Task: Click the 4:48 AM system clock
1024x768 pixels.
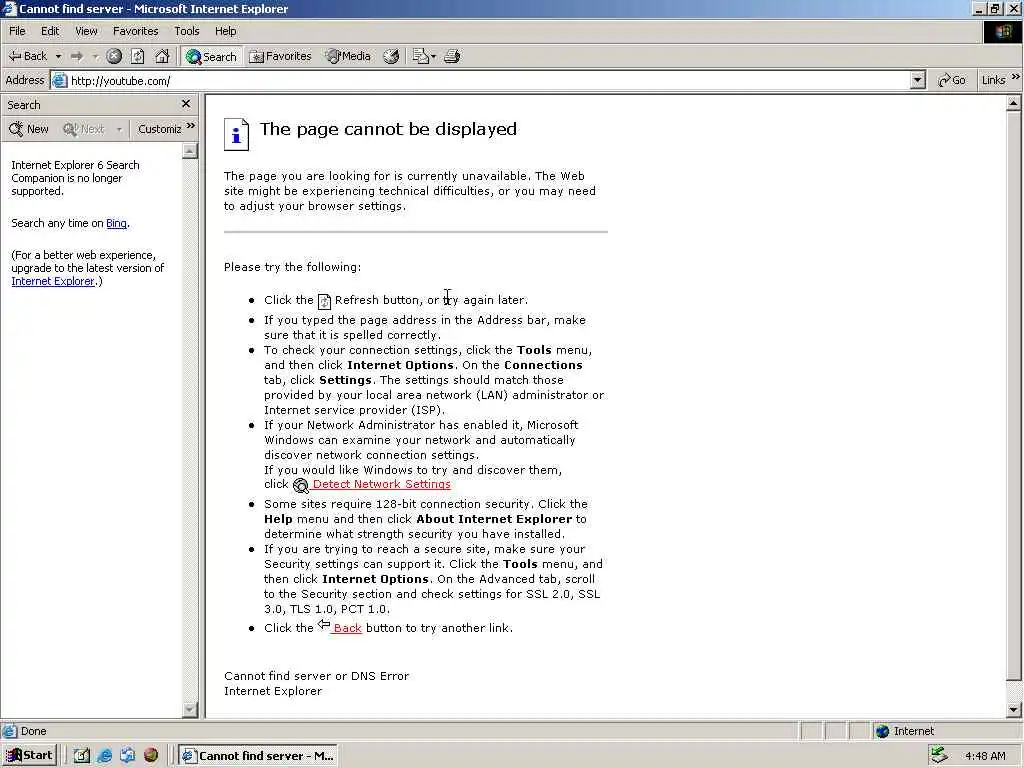Action: 985,756
